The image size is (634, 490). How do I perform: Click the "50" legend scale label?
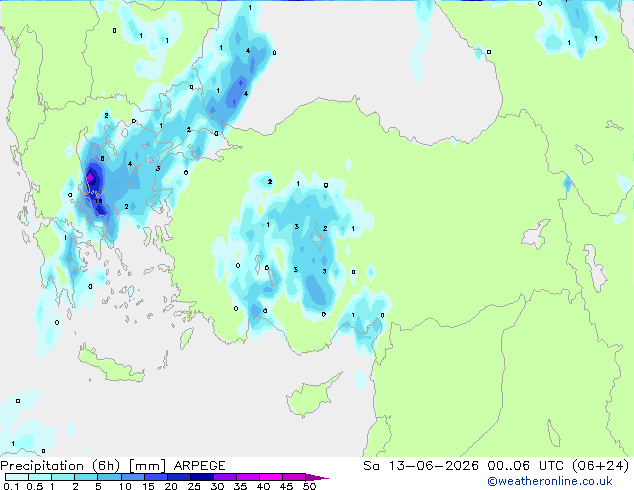[x=309, y=486]
